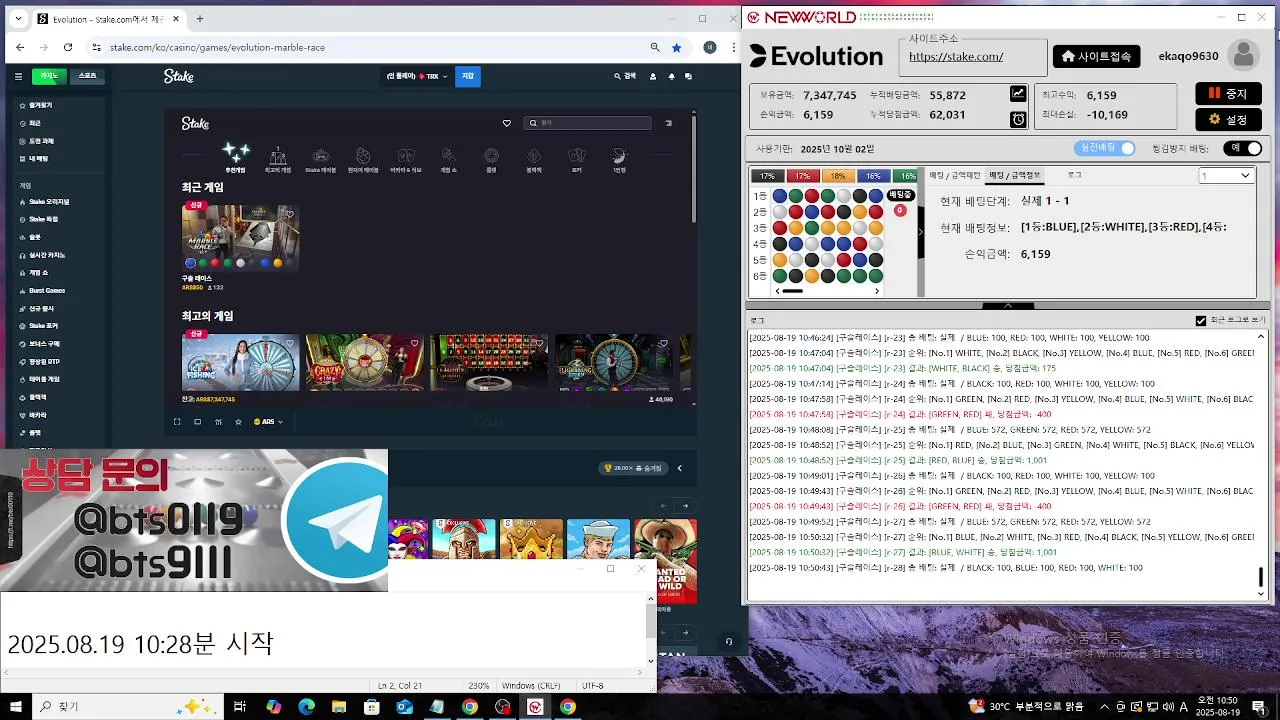Open the settings gear button in NewWorld
Viewport: 1280px width, 720px height.
coord(1228,119)
